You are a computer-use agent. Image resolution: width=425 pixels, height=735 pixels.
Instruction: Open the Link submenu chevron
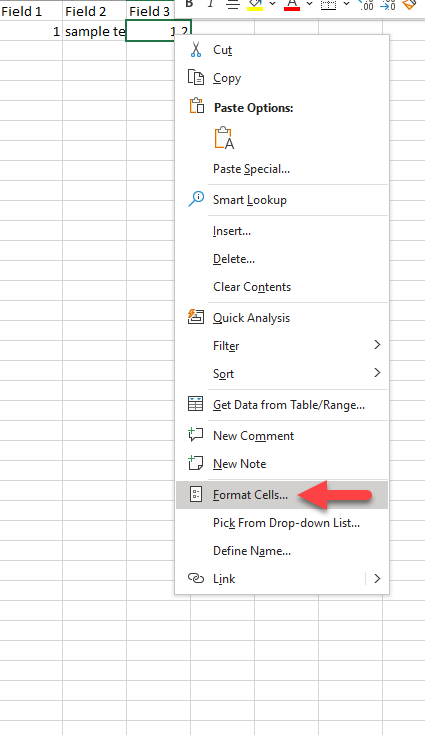coord(377,578)
